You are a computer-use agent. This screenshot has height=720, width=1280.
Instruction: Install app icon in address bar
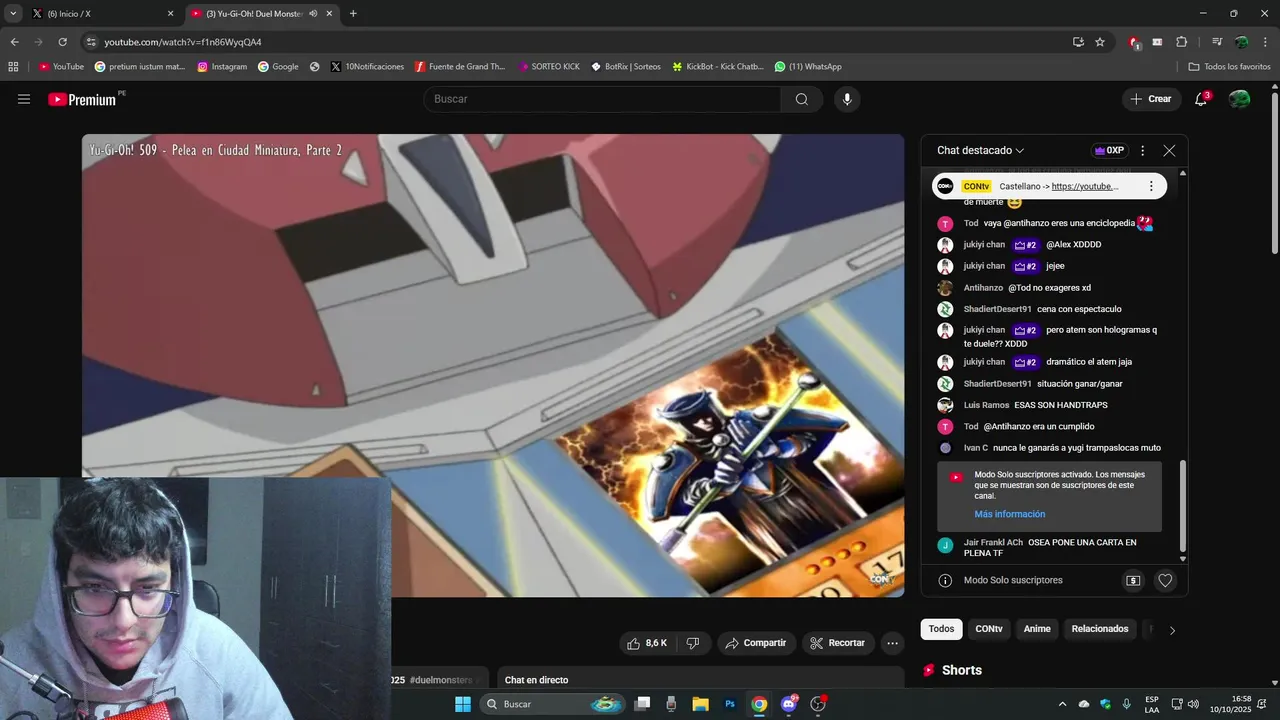click(1078, 42)
